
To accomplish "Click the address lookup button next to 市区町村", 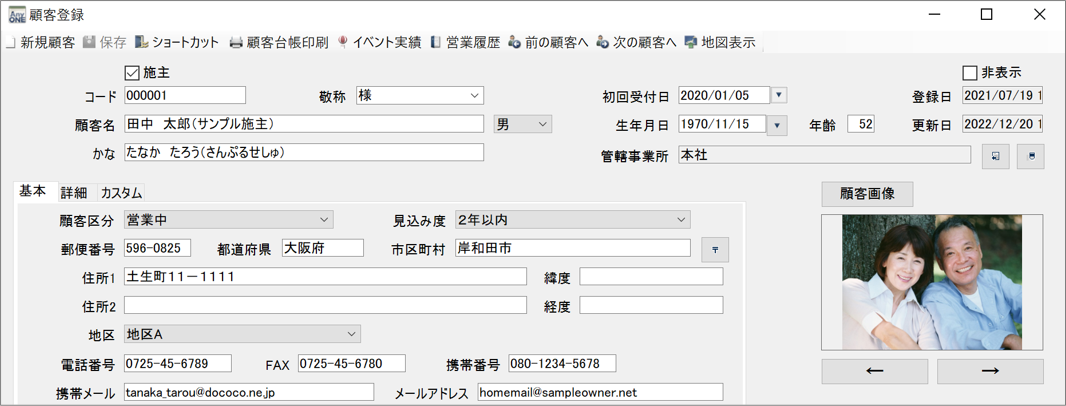I will tap(715, 250).
